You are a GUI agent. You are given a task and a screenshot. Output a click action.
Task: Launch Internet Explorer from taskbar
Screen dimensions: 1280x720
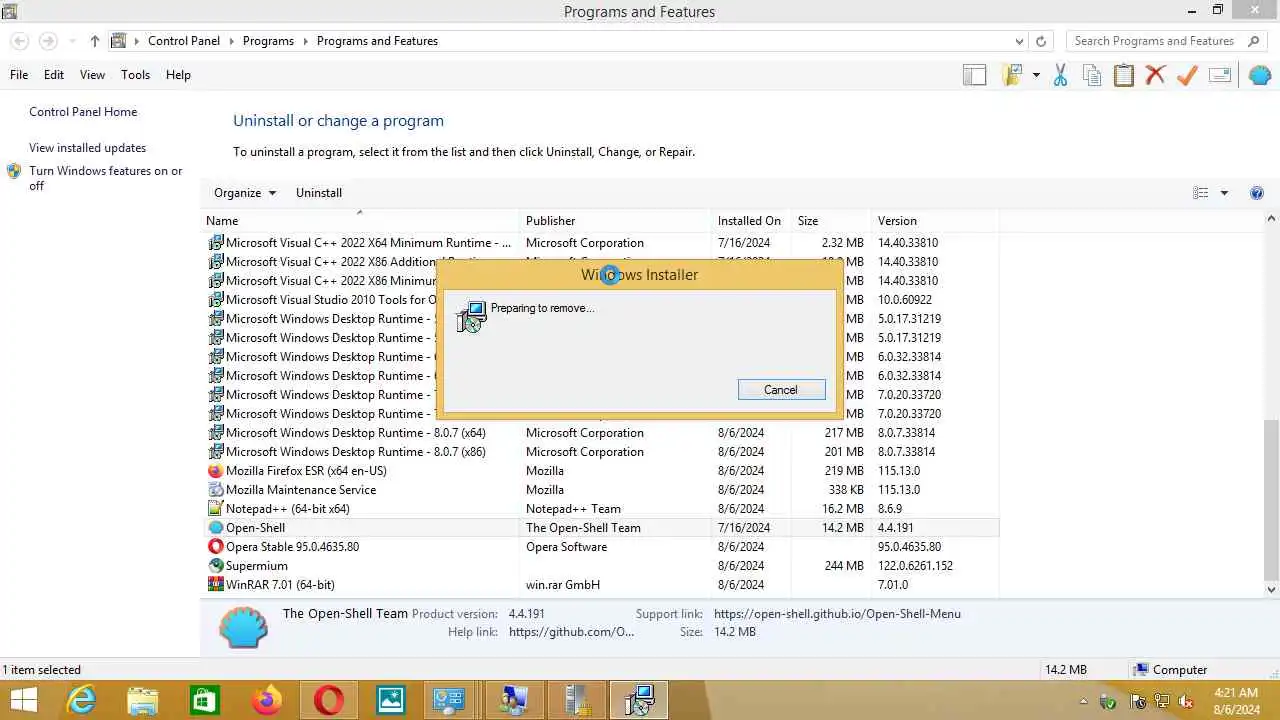point(81,700)
